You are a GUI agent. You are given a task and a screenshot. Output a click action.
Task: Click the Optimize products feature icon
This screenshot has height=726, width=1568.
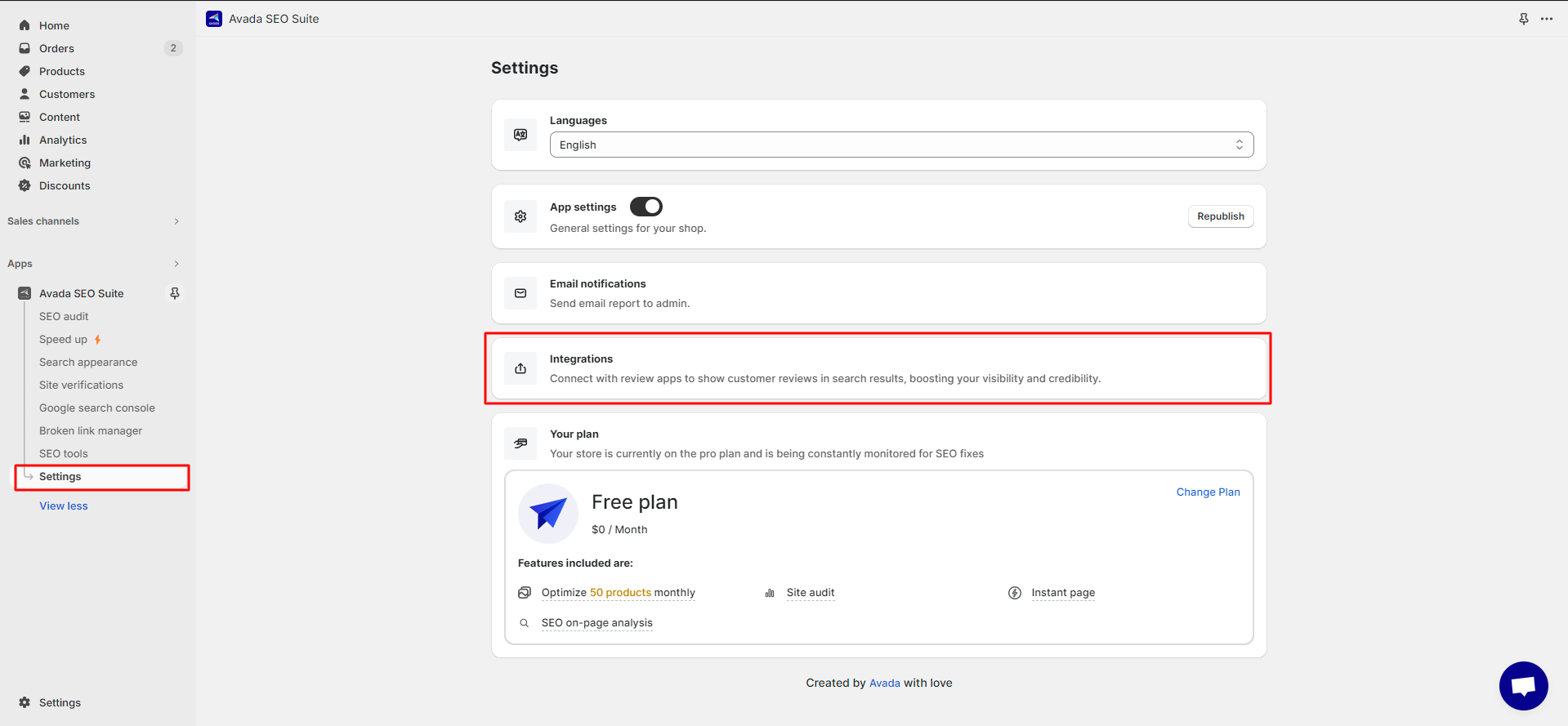click(525, 593)
